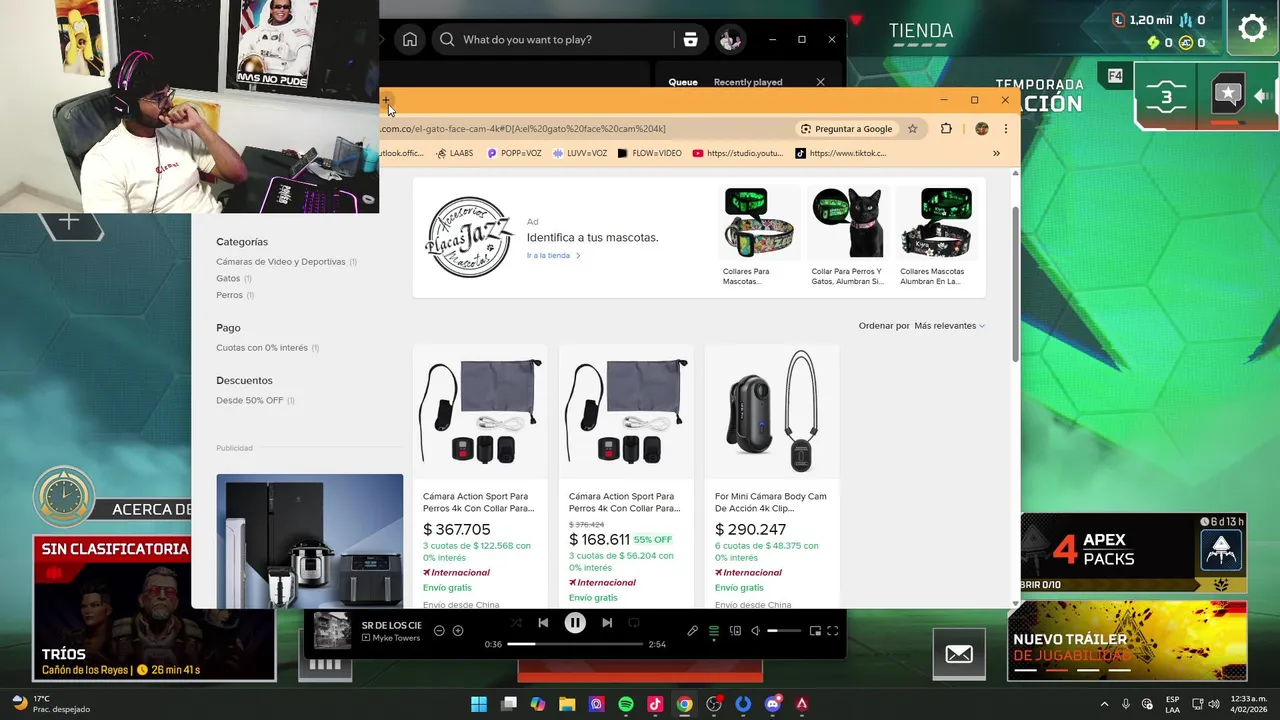Viewport: 1280px width, 720px height.
Task: Click the Placas Jazz ad logo
Action: click(469, 237)
